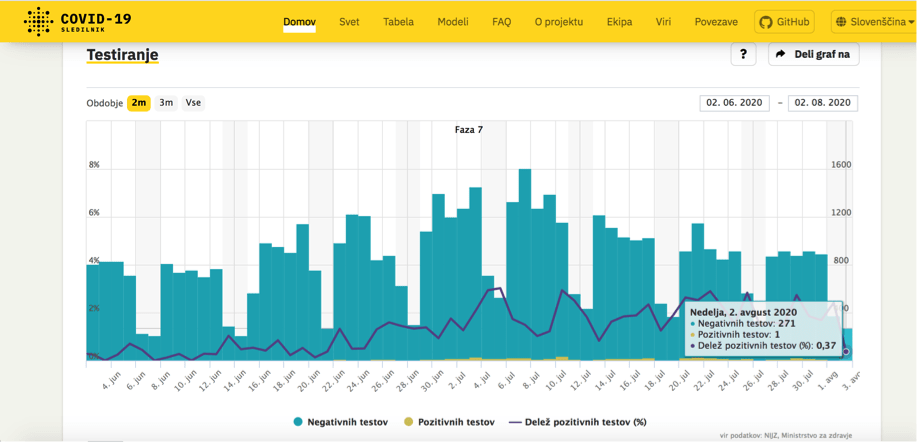Open the question mark help button
This screenshot has height=442, width=917.
click(743, 55)
